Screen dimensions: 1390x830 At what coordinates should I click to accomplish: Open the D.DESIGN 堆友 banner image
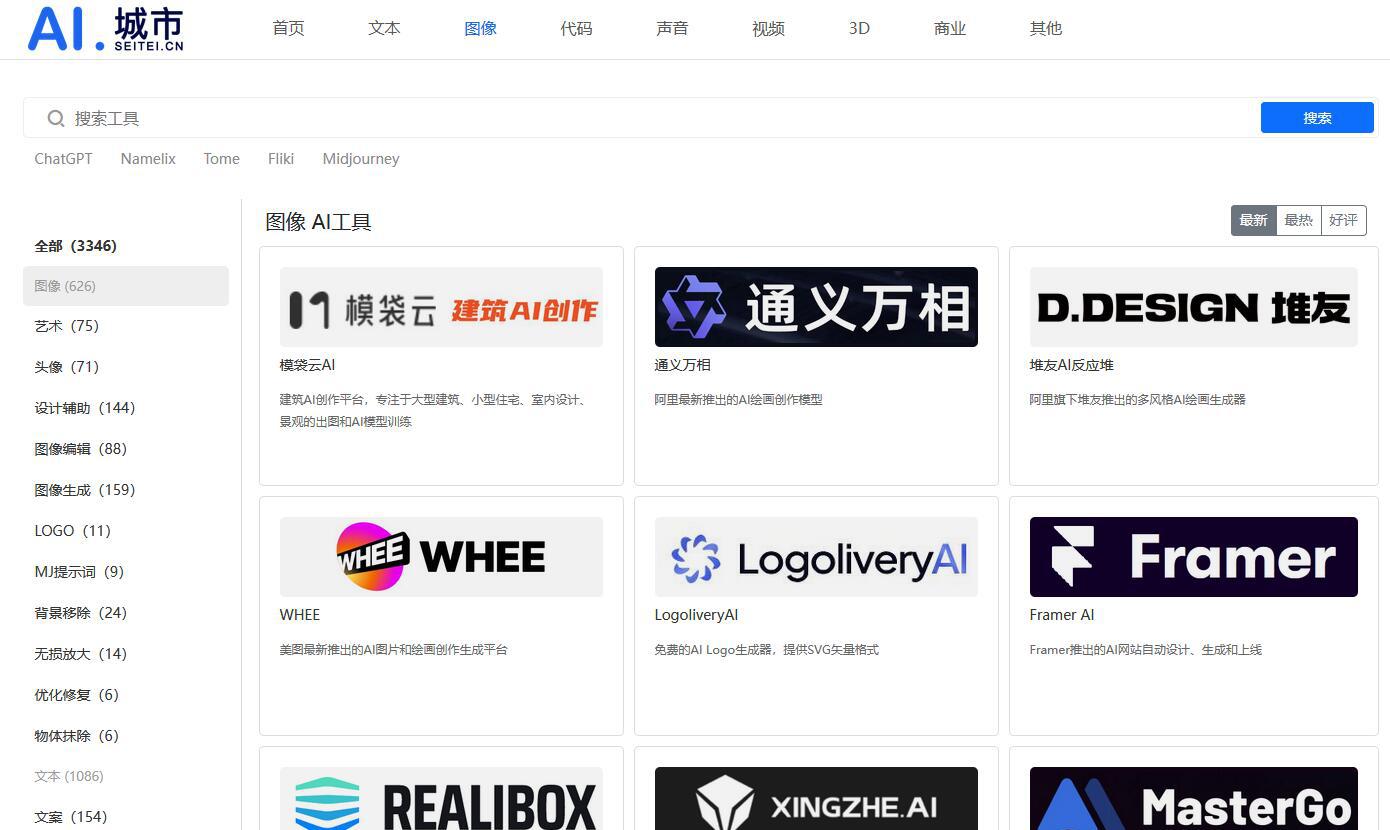[1193, 307]
